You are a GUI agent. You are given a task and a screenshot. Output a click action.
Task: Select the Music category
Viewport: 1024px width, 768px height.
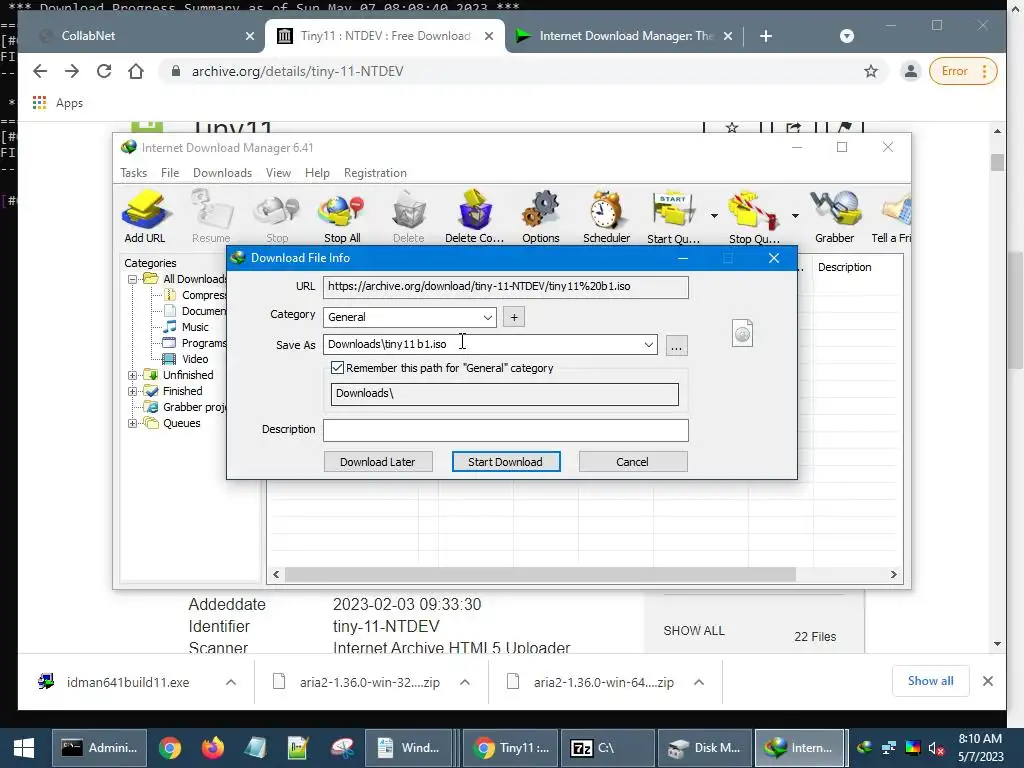pos(195,327)
